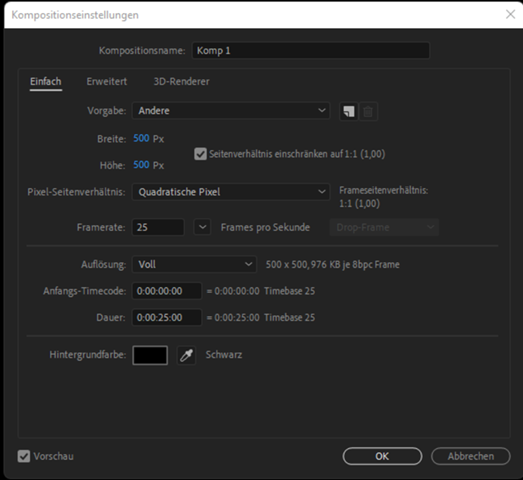Viewport: 523px width, 480px height.
Task: Disable the Vorschau checkbox
Action: click(24, 456)
